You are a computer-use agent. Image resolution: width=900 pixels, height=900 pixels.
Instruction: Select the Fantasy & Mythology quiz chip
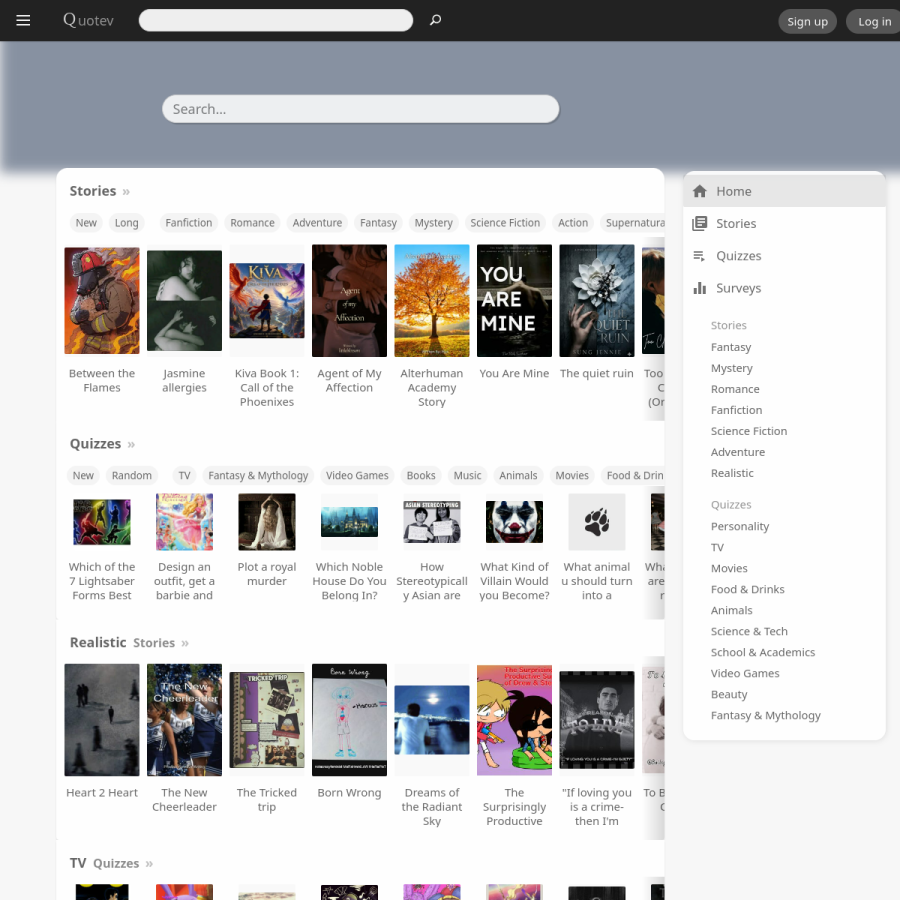pos(258,475)
